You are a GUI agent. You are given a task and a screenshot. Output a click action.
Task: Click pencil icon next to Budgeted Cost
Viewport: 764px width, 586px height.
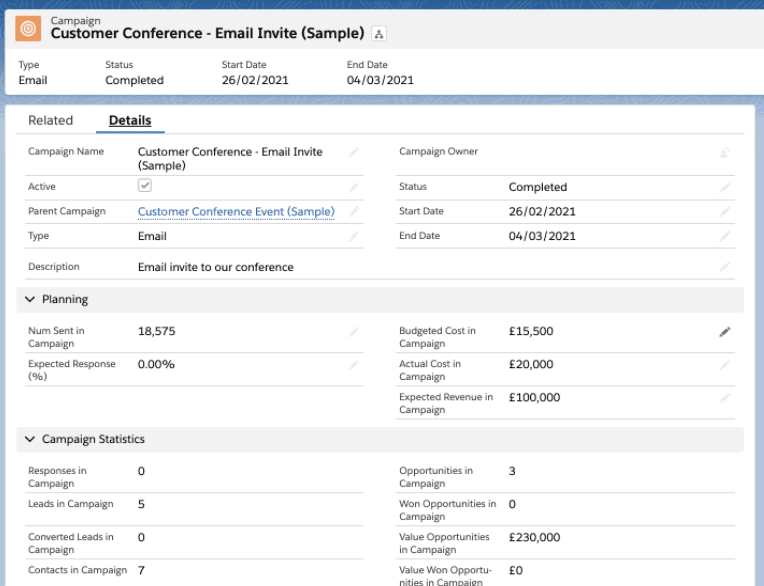click(x=725, y=332)
